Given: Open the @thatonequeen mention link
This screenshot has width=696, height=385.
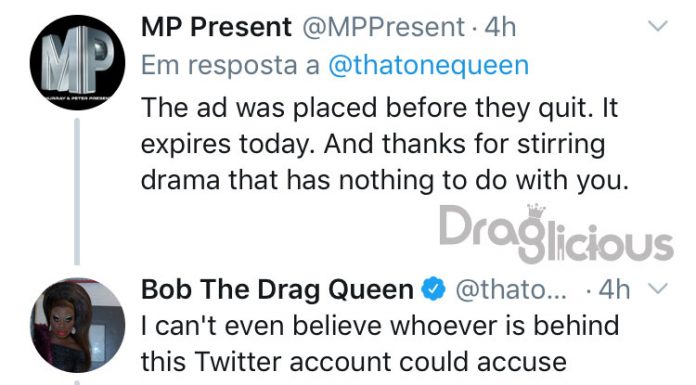Looking at the screenshot, I should pos(428,65).
